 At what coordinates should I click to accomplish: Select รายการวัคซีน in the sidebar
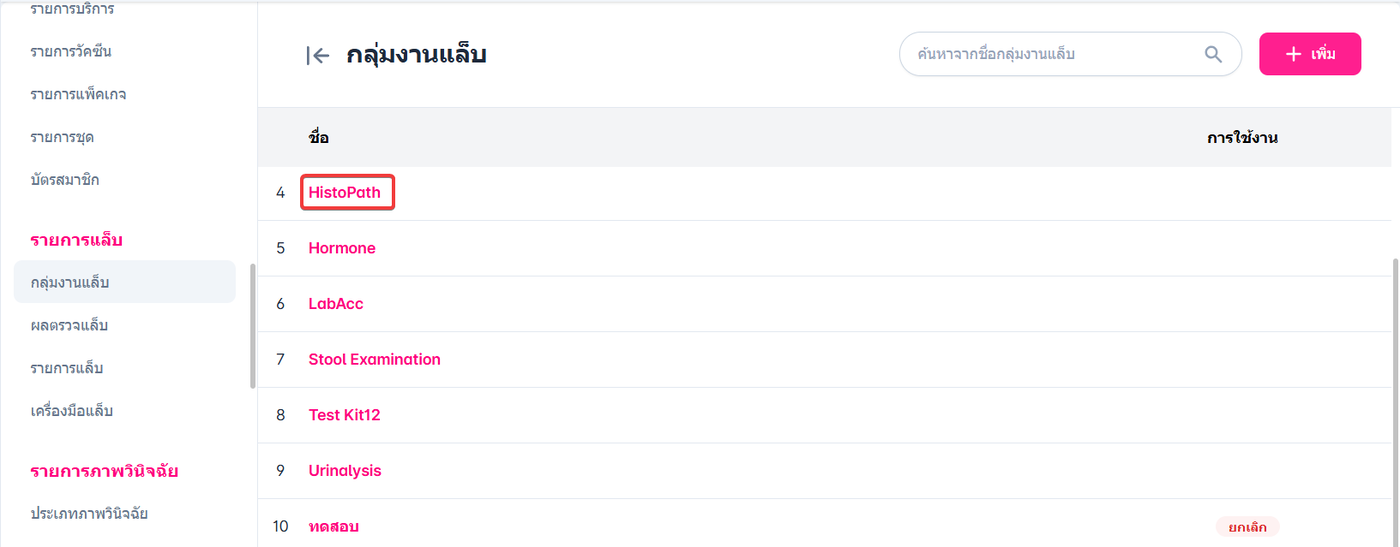[x=78, y=52]
